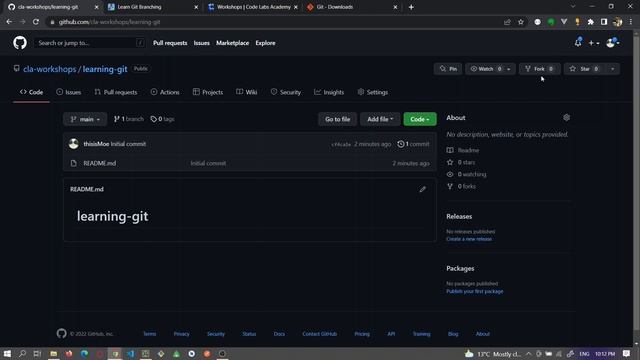640x360 pixels.
Task: Bookmark the page with star icon
Action: (x=521, y=22)
